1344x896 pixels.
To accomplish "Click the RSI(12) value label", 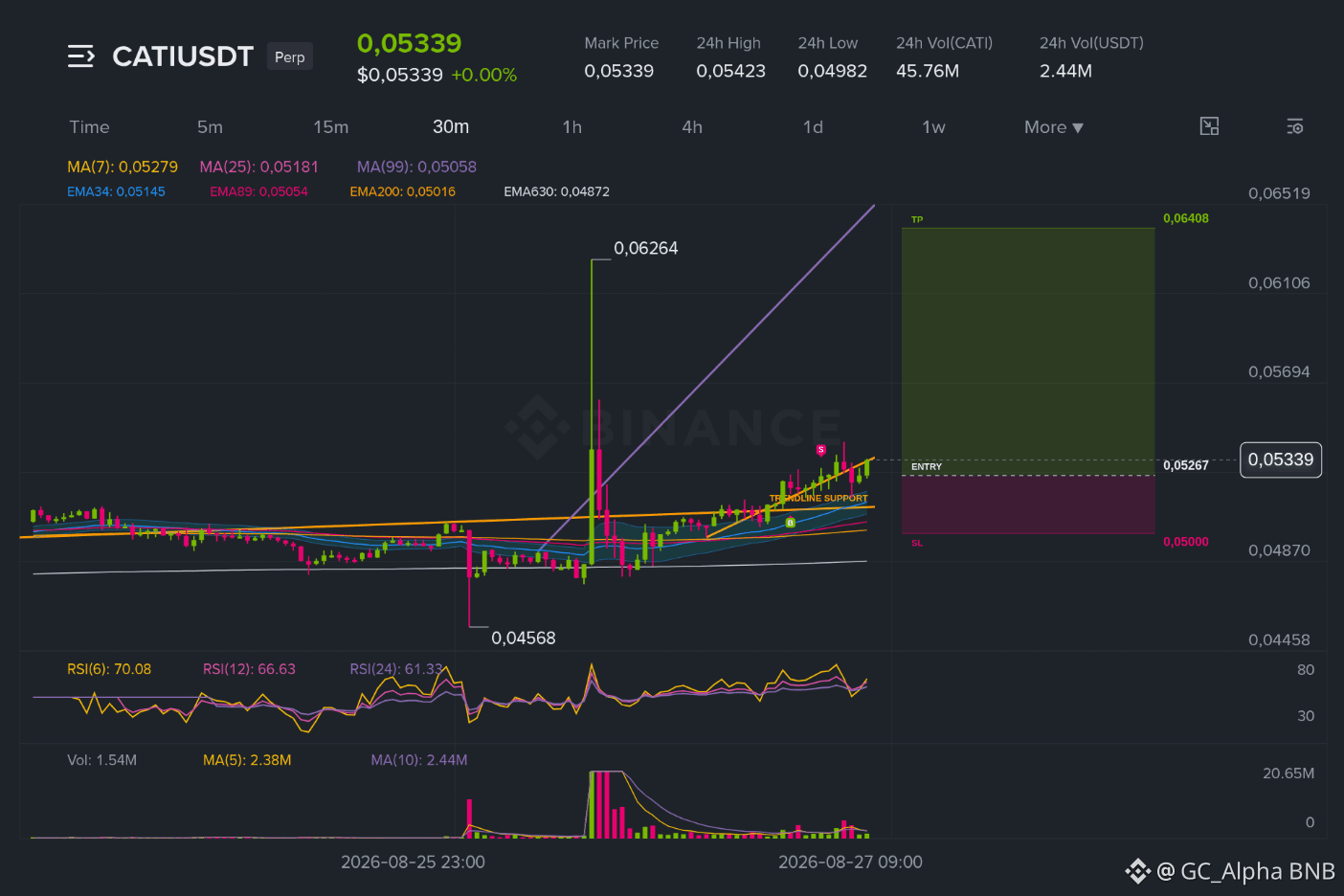I will [x=249, y=669].
